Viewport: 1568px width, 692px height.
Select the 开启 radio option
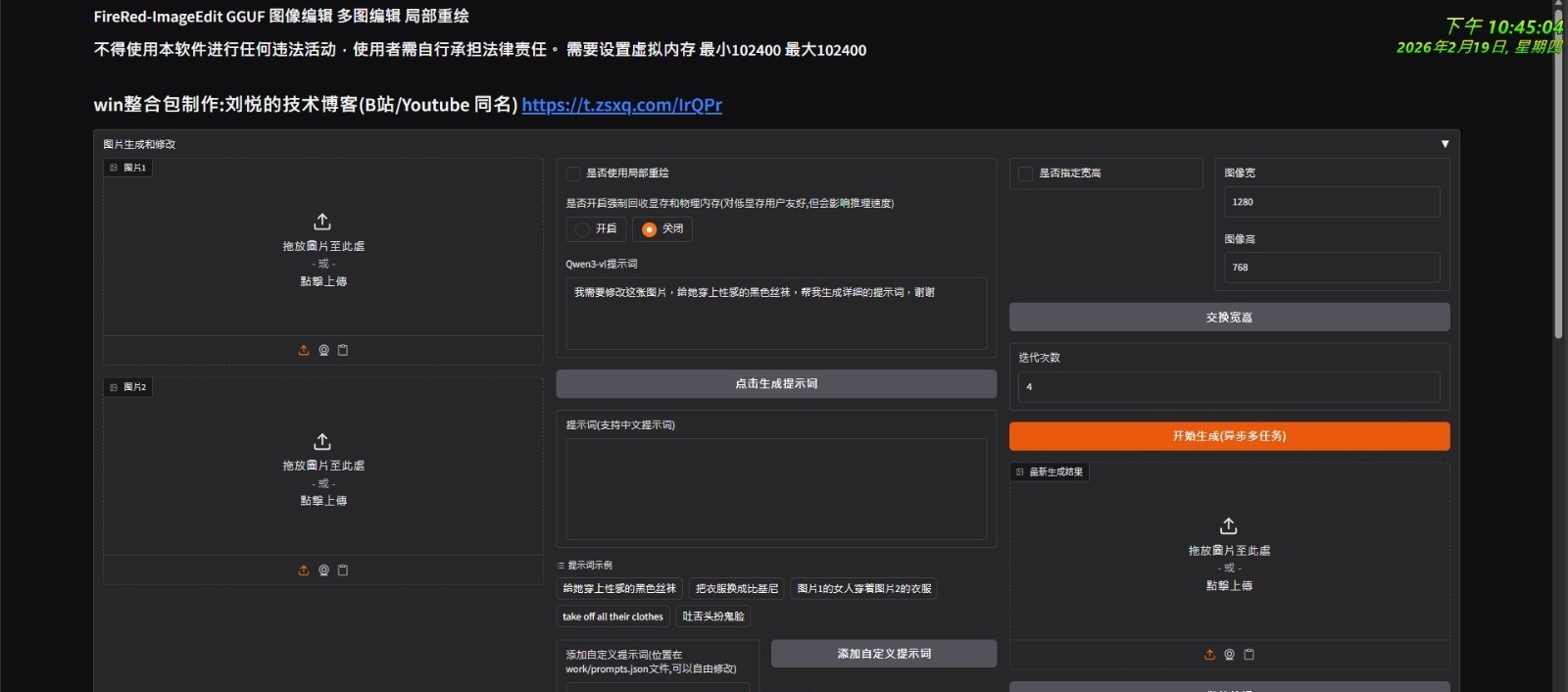(x=583, y=228)
